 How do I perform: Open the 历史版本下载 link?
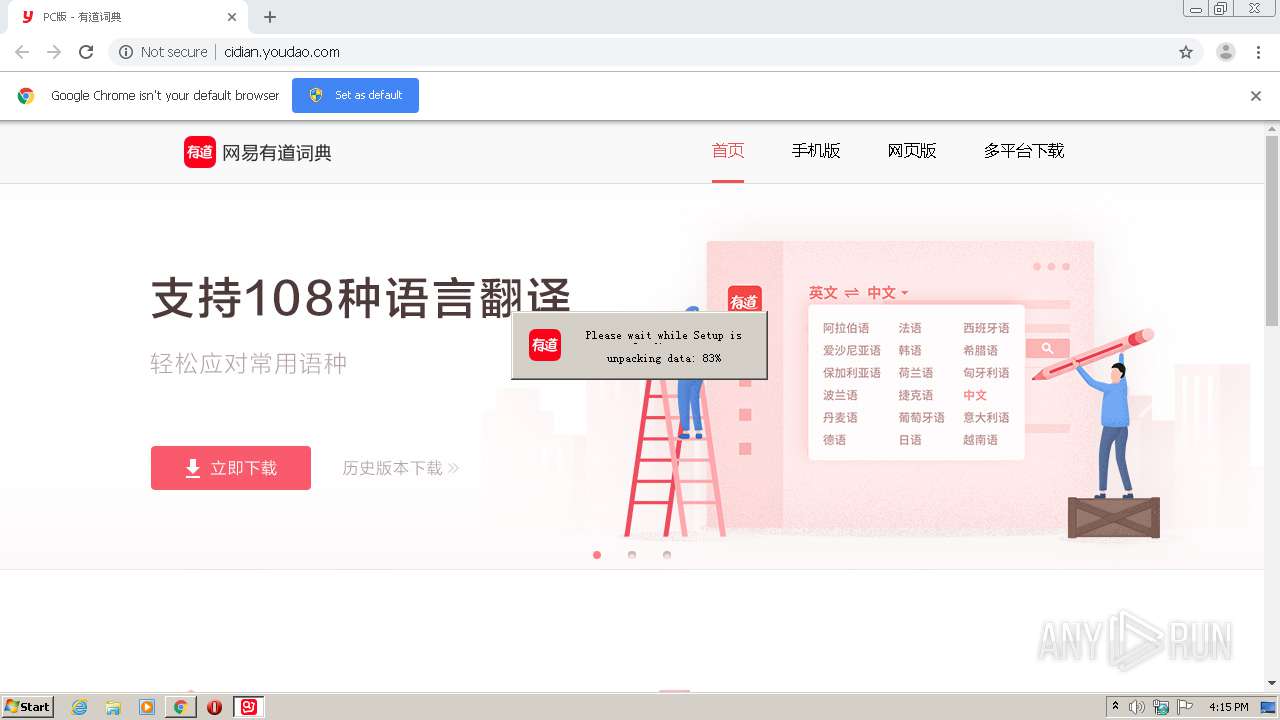point(400,468)
